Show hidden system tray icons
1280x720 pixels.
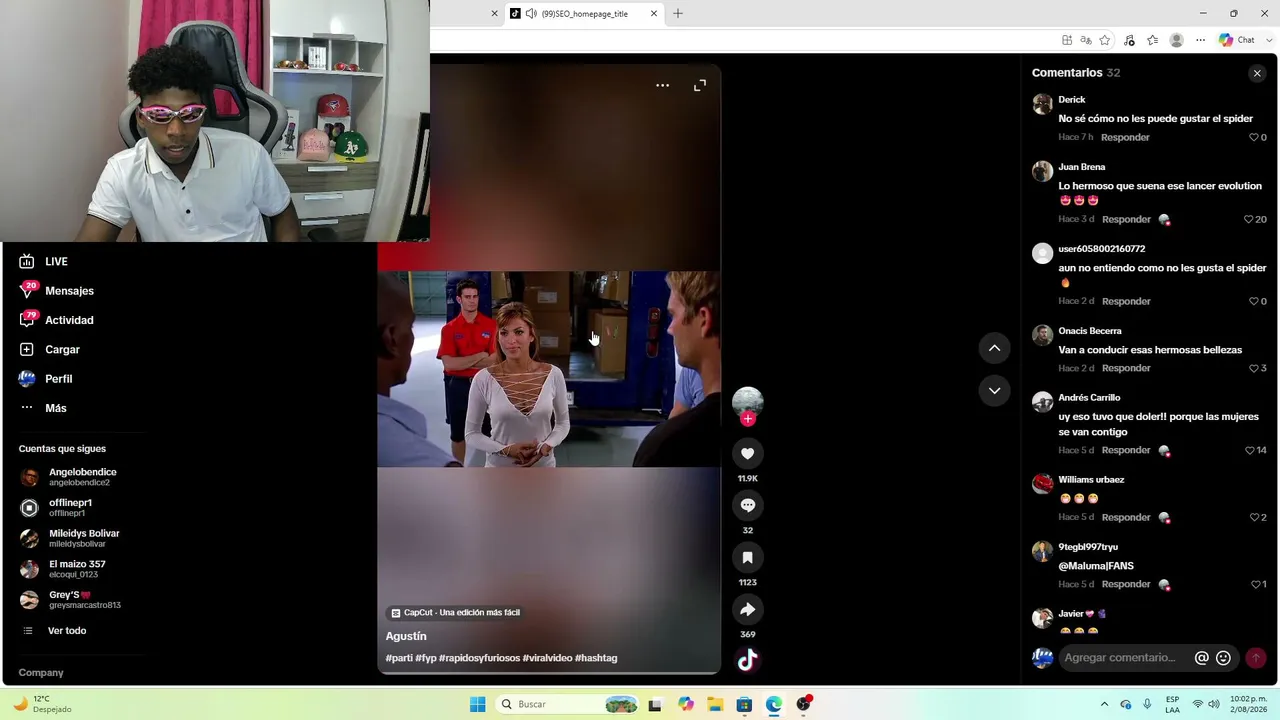[x=1104, y=704]
